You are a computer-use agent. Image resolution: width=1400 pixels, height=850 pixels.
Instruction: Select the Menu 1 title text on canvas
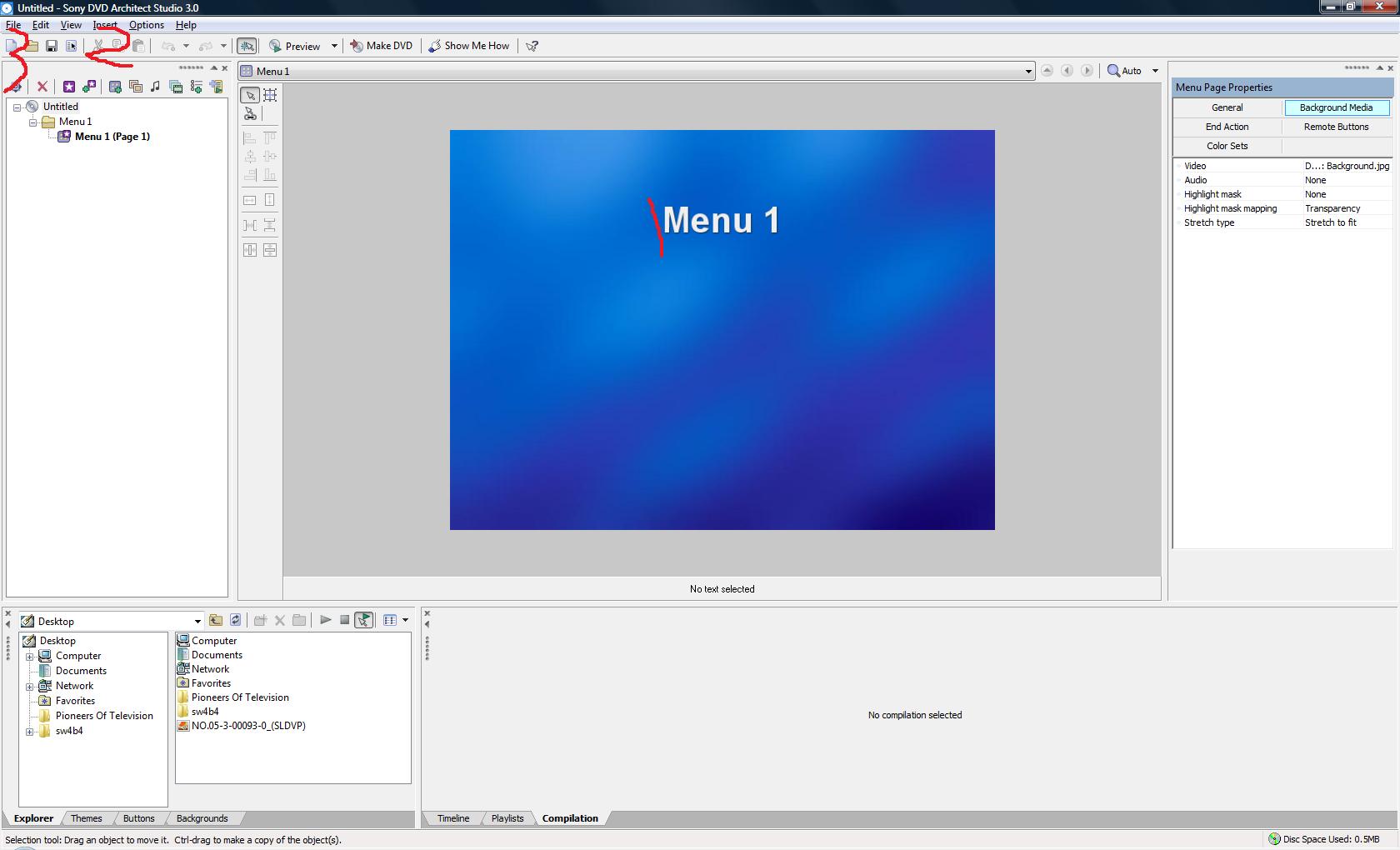[x=722, y=220]
